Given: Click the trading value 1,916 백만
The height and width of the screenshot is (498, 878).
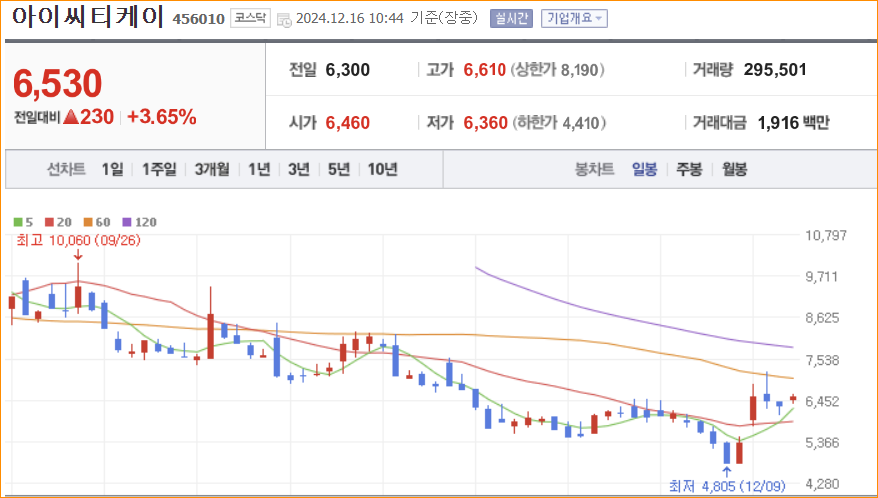Looking at the screenshot, I should coord(793,123).
